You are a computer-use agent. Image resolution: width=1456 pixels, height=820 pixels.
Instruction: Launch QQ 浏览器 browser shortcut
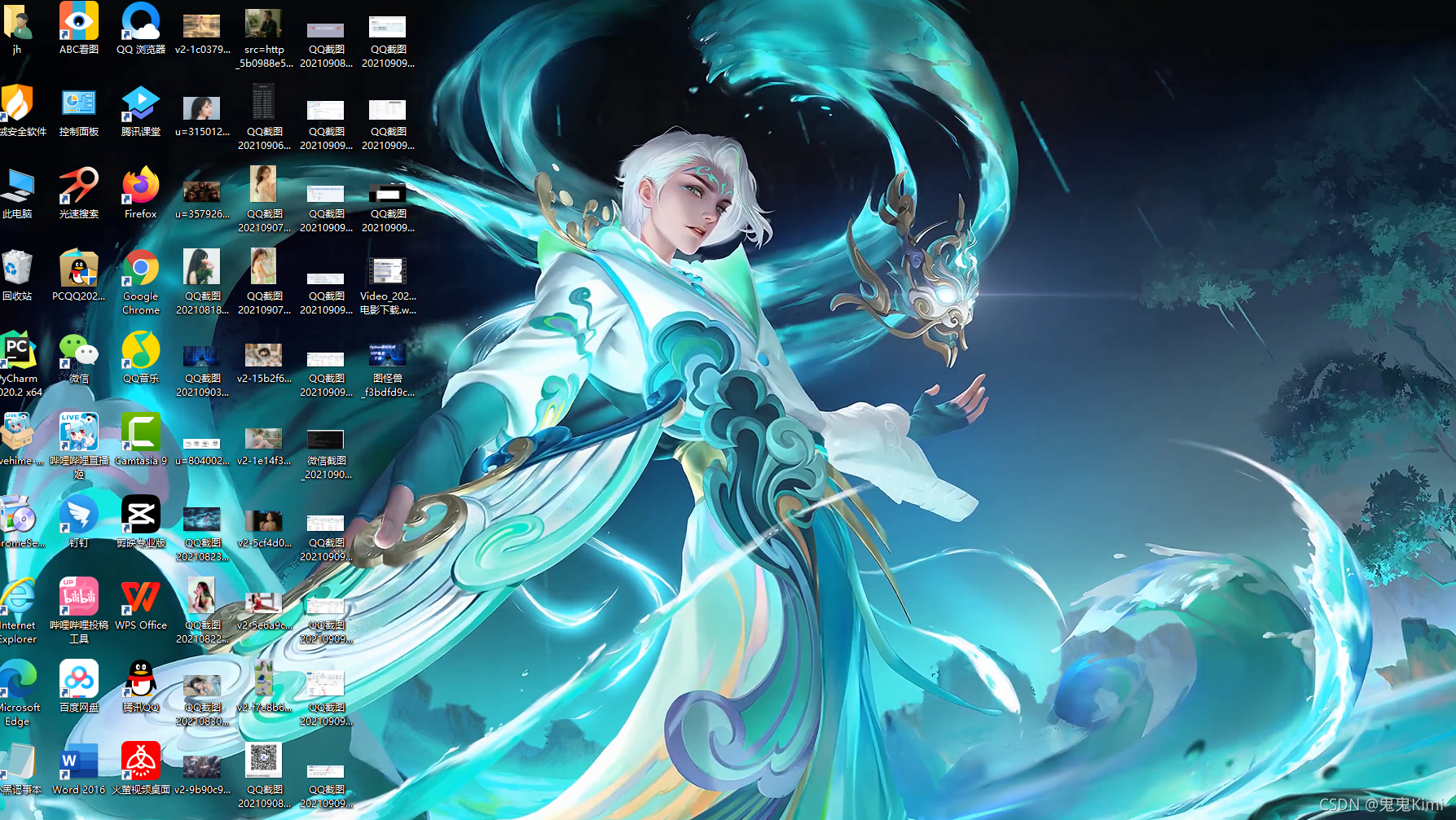pyautogui.click(x=141, y=28)
